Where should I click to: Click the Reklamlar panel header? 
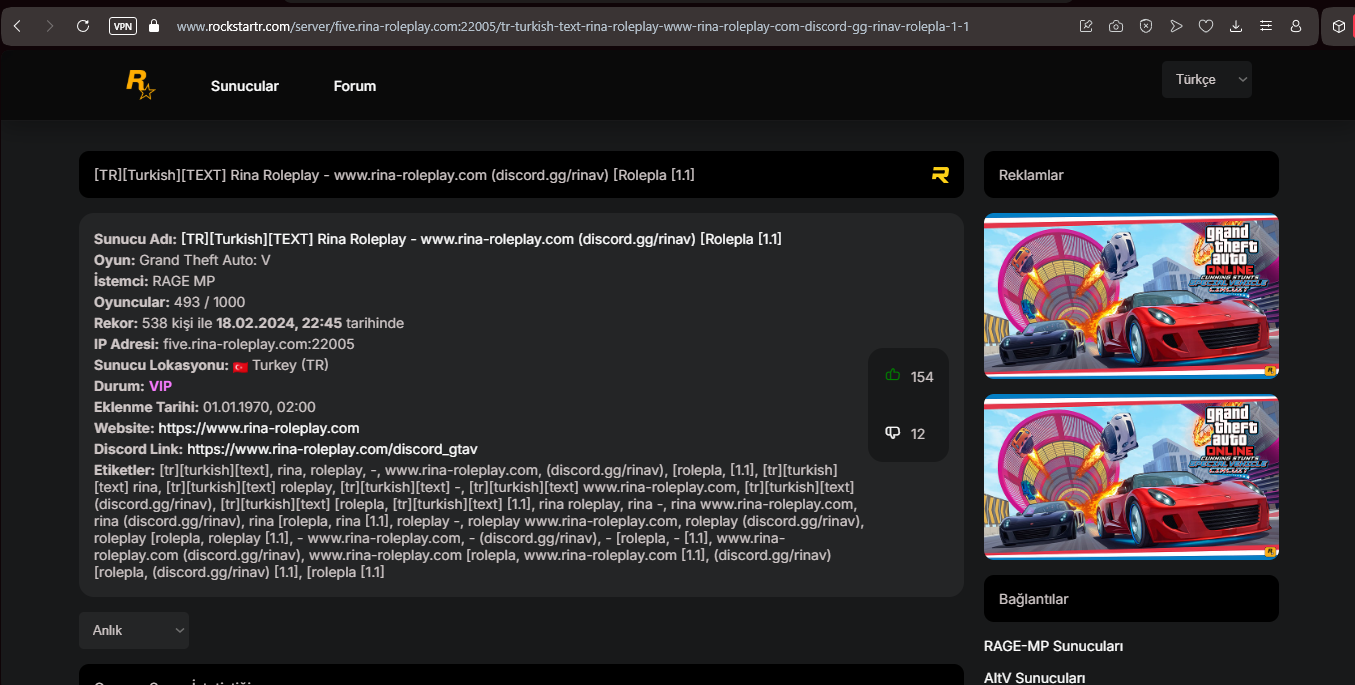click(x=1131, y=175)
